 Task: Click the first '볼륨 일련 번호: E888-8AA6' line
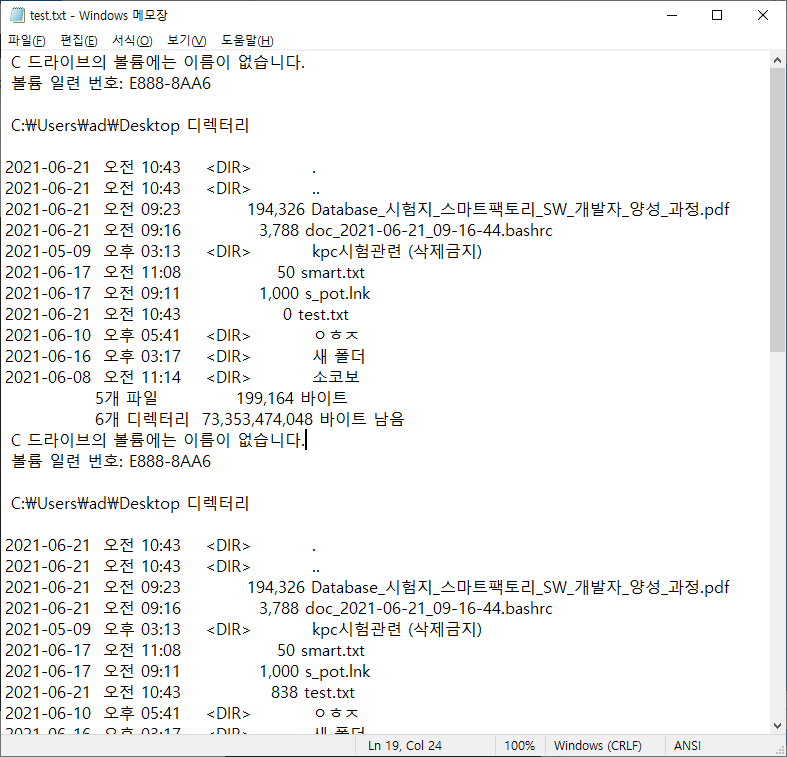point(111,83)
